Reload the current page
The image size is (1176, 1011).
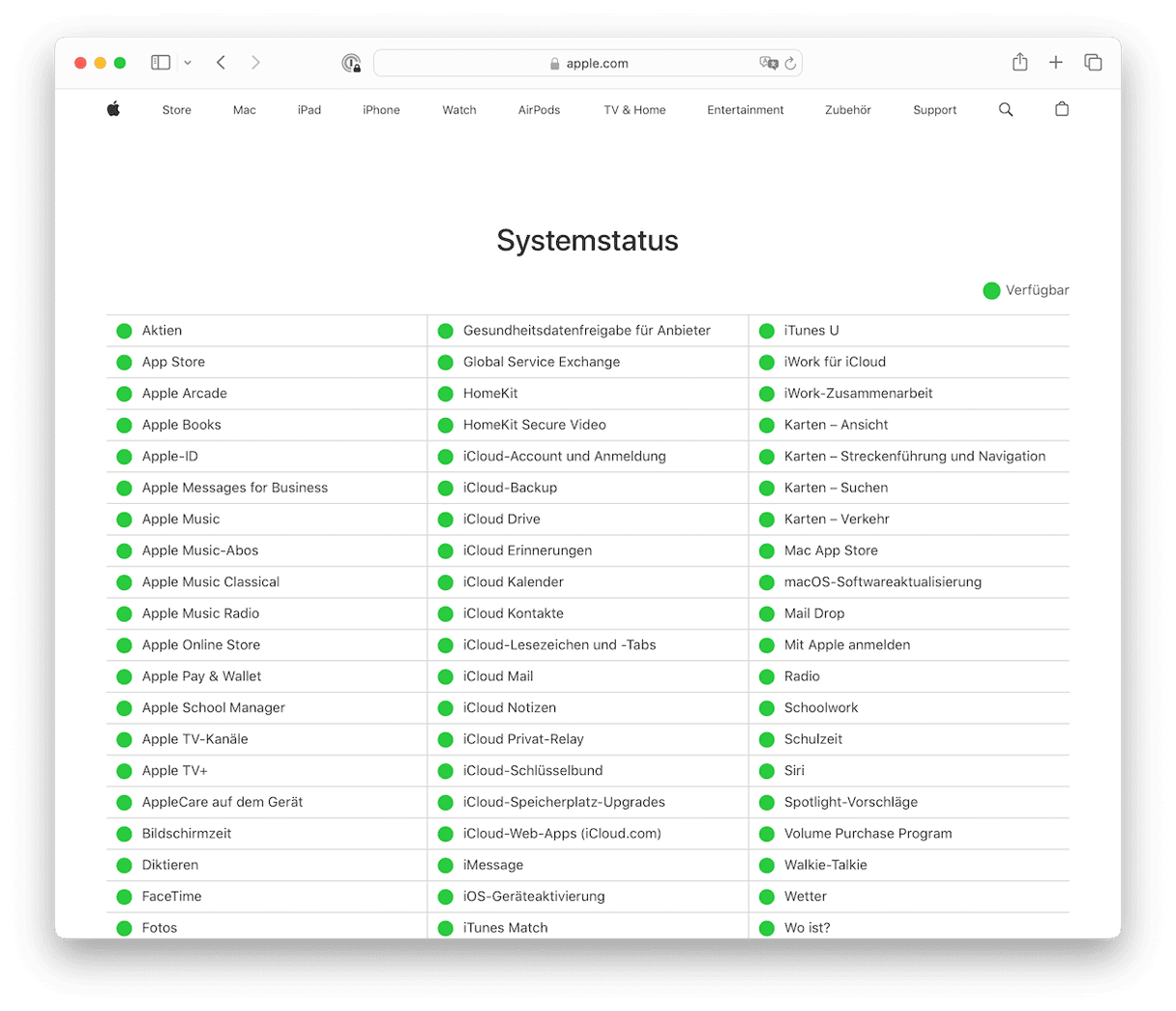click(x=790, y=63)
